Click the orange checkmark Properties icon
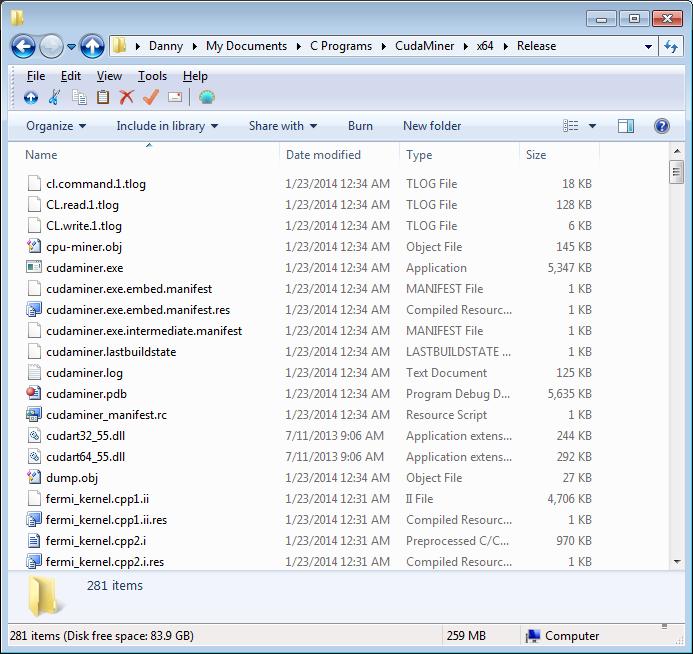Image resolution: width=693 pixels, height=654 pixels. 151,97
